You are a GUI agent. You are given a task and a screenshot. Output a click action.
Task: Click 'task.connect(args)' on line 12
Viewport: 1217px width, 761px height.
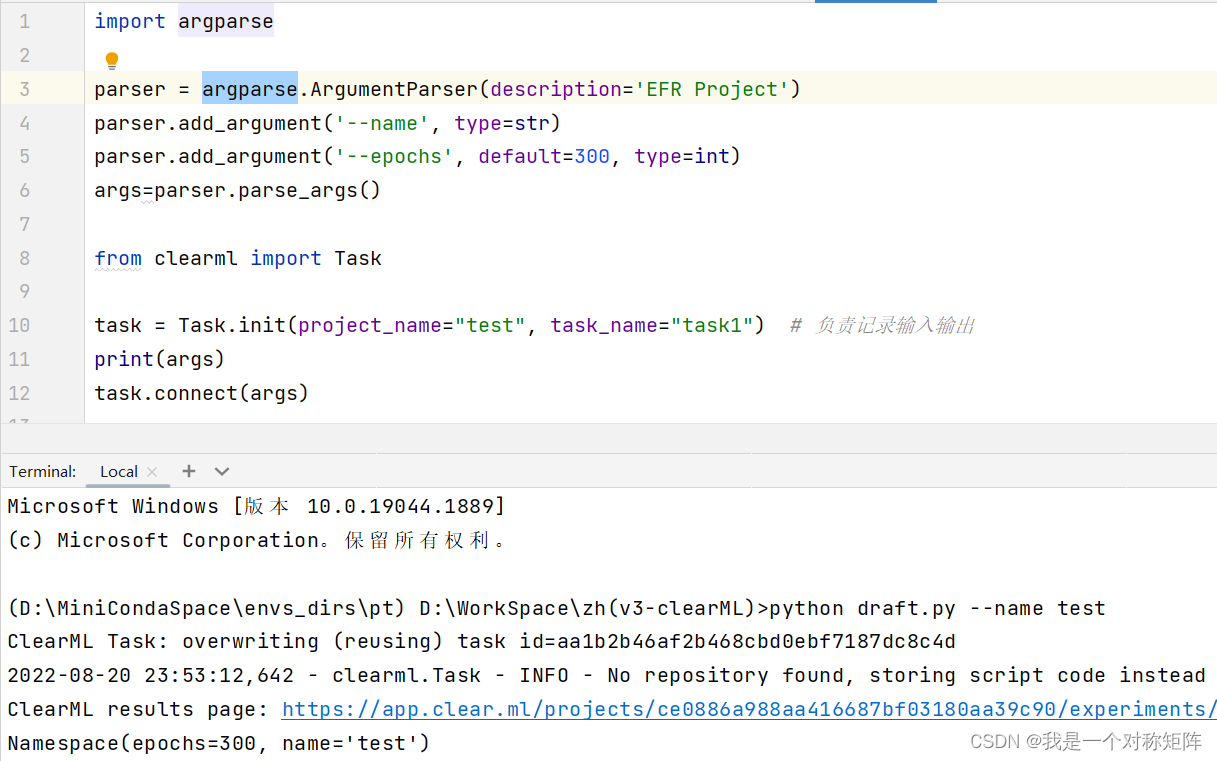coord(202,393)
